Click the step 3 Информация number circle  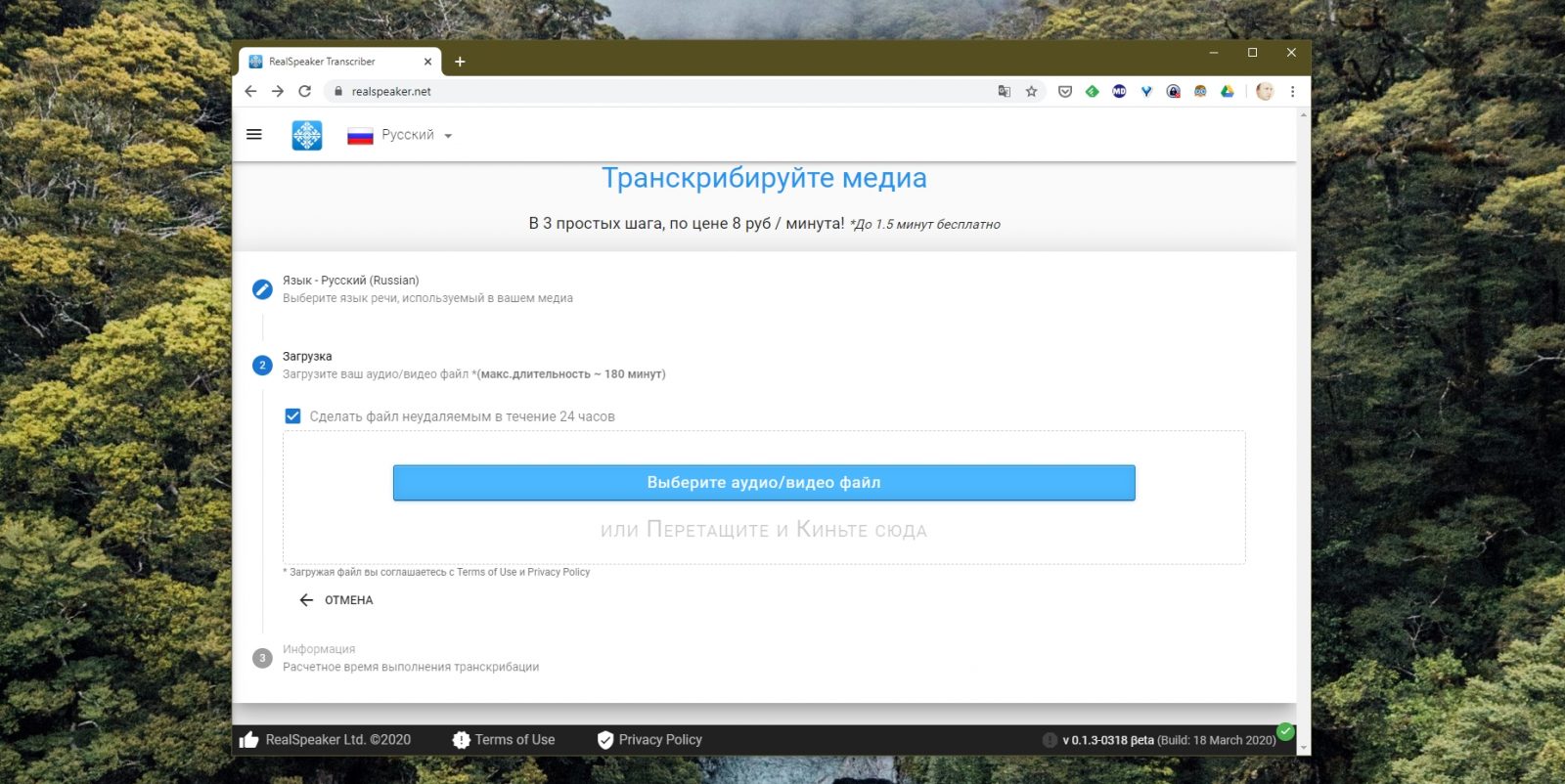point(262,658)
